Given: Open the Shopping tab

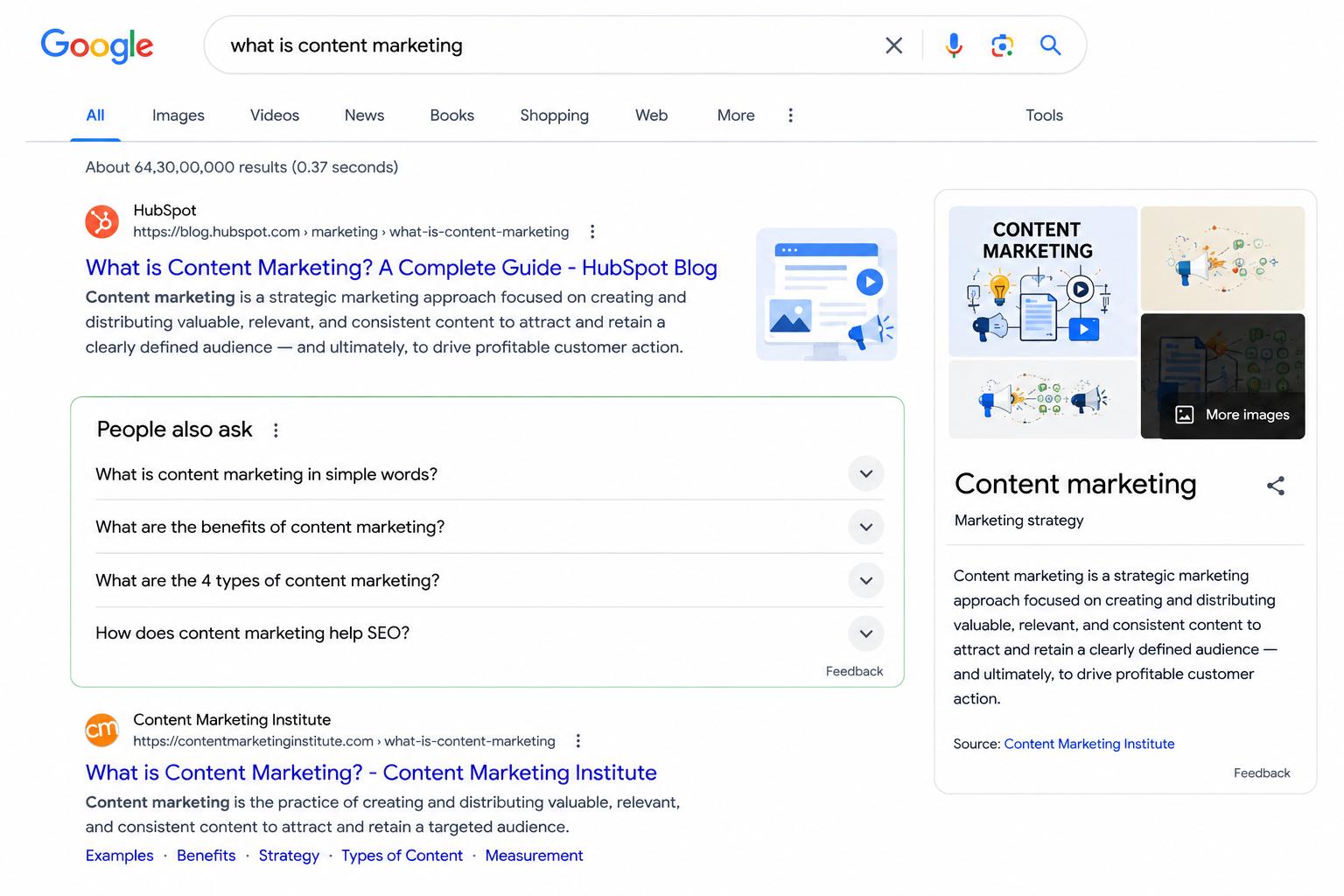Looking at the screenshot, I should (x=555, y=115).
